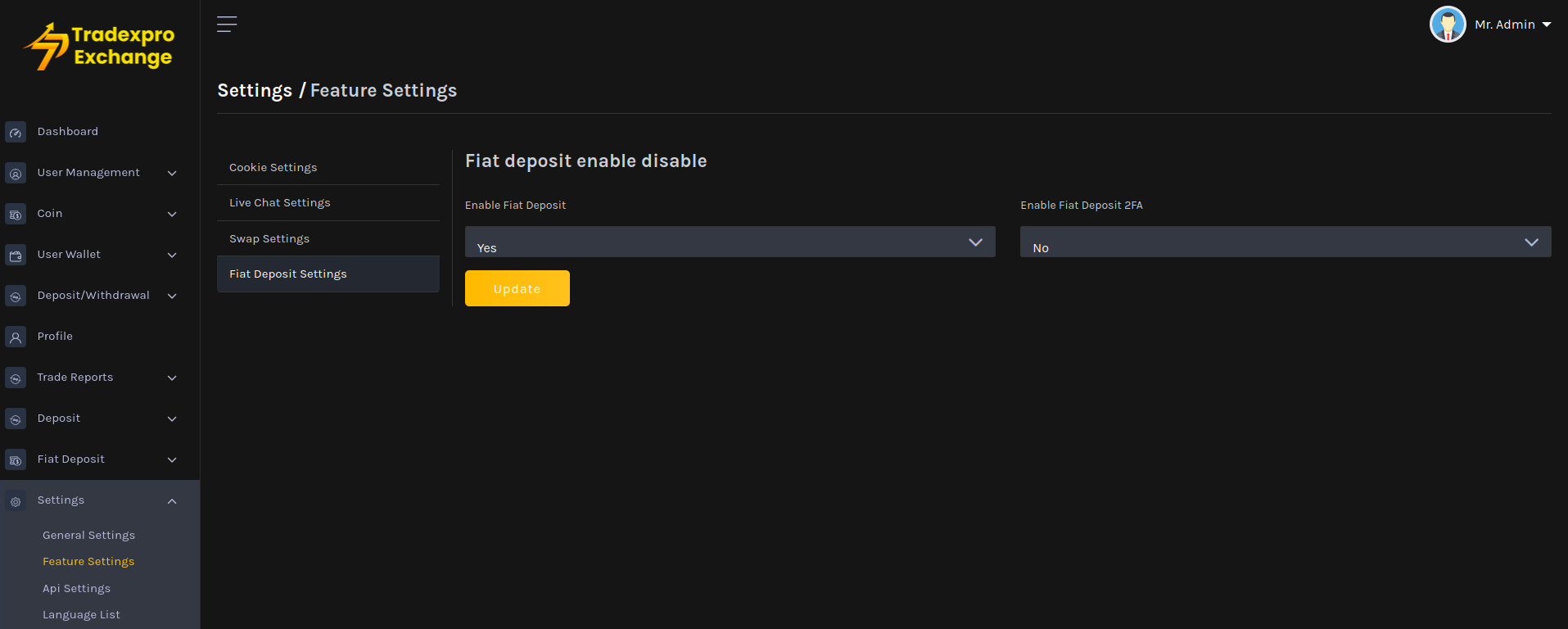The height and width of the screenshot is (629, 1568).
Task: Expand the Coin menu chevron
Action: [172, 215]
